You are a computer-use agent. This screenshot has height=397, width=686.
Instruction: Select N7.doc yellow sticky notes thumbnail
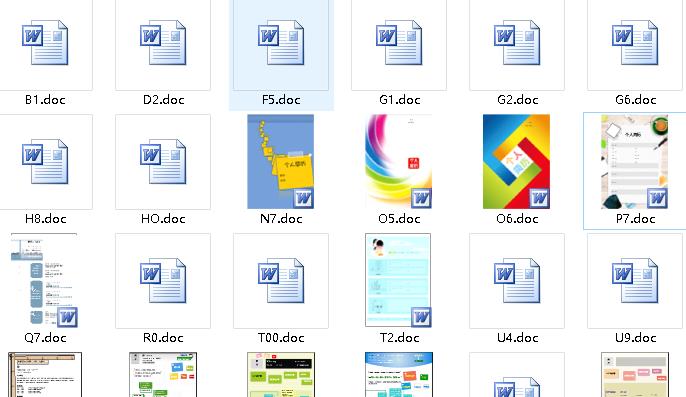pyautogui.click(x=280, y=162)
